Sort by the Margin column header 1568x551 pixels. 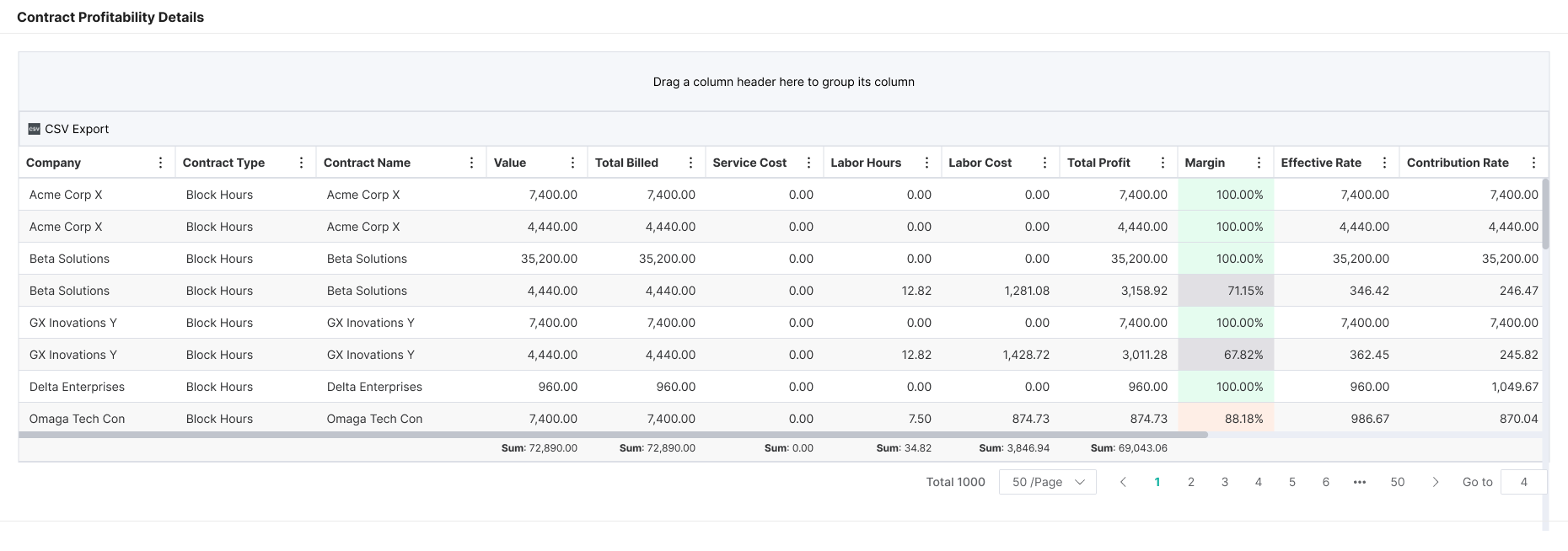click(1205, 163)
